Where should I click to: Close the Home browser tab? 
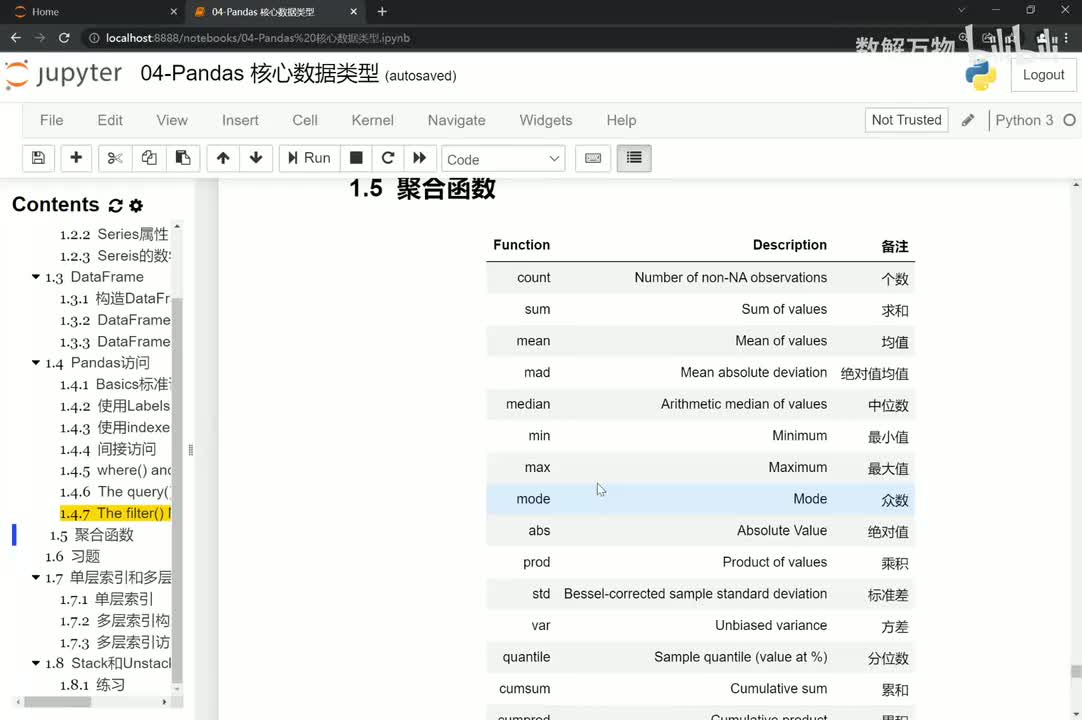pyautogui.click(x=173, y=12)
